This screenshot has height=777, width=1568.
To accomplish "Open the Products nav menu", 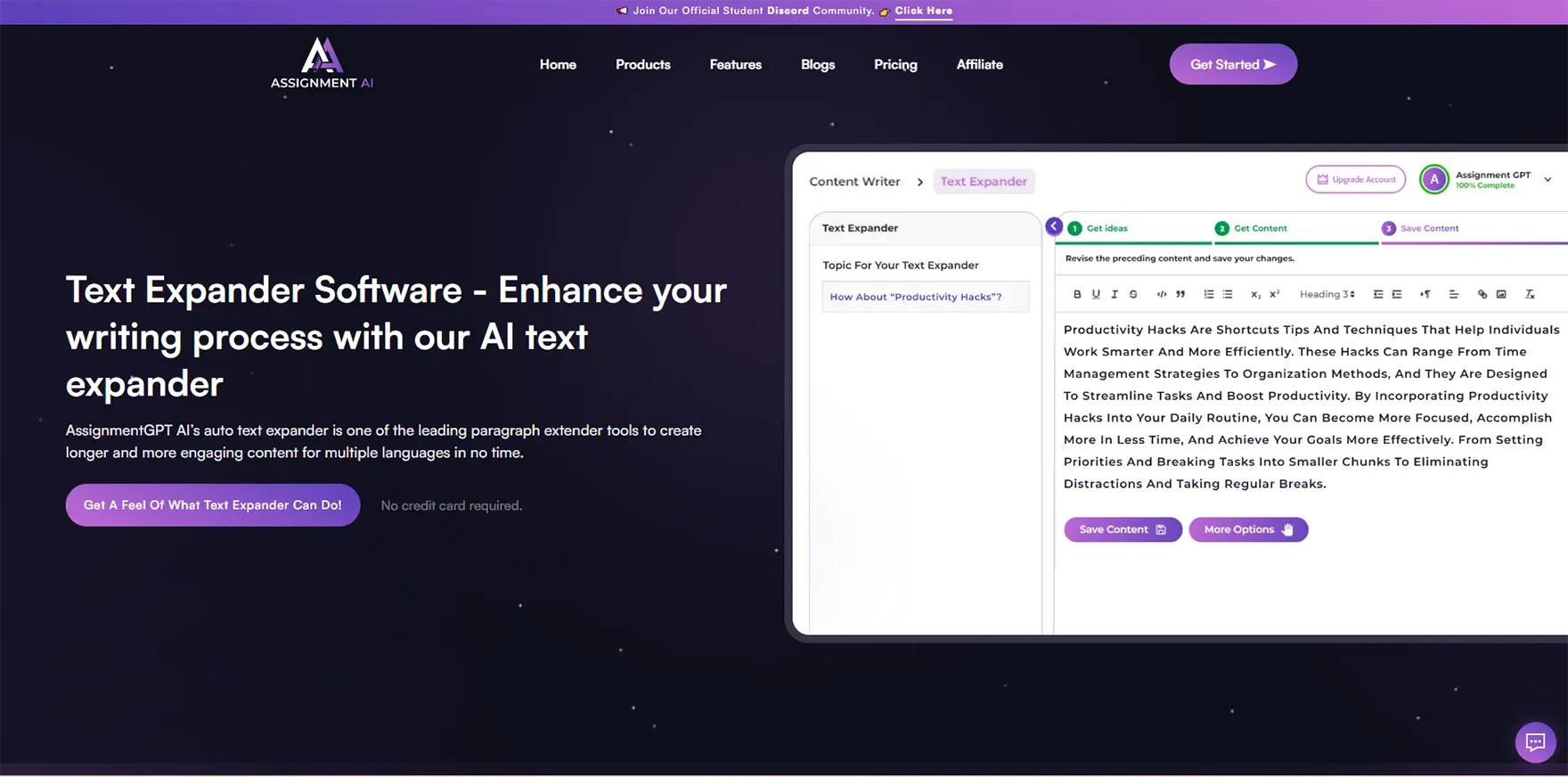I will click(643, 64).
